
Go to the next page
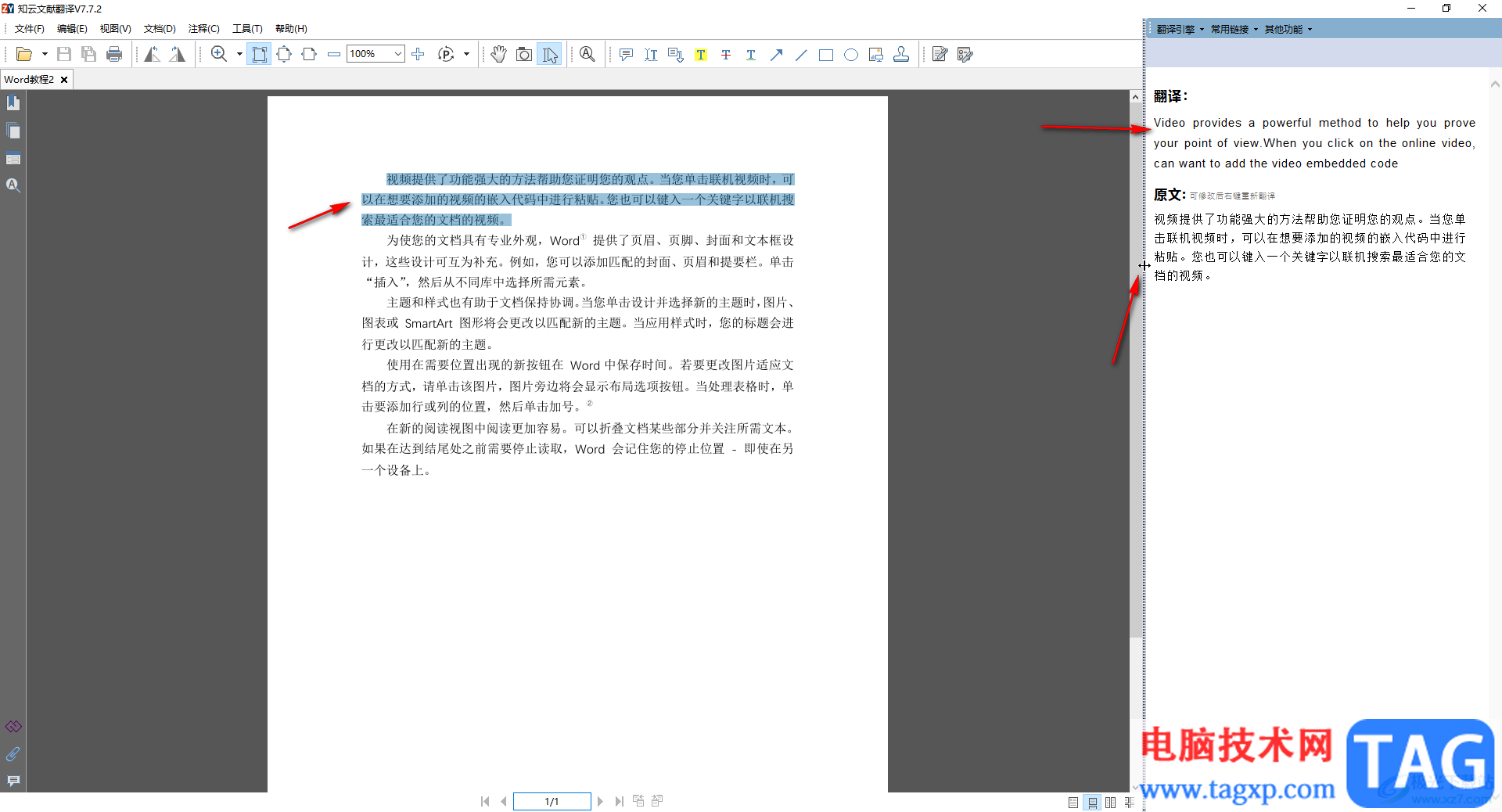click(600, 801)
